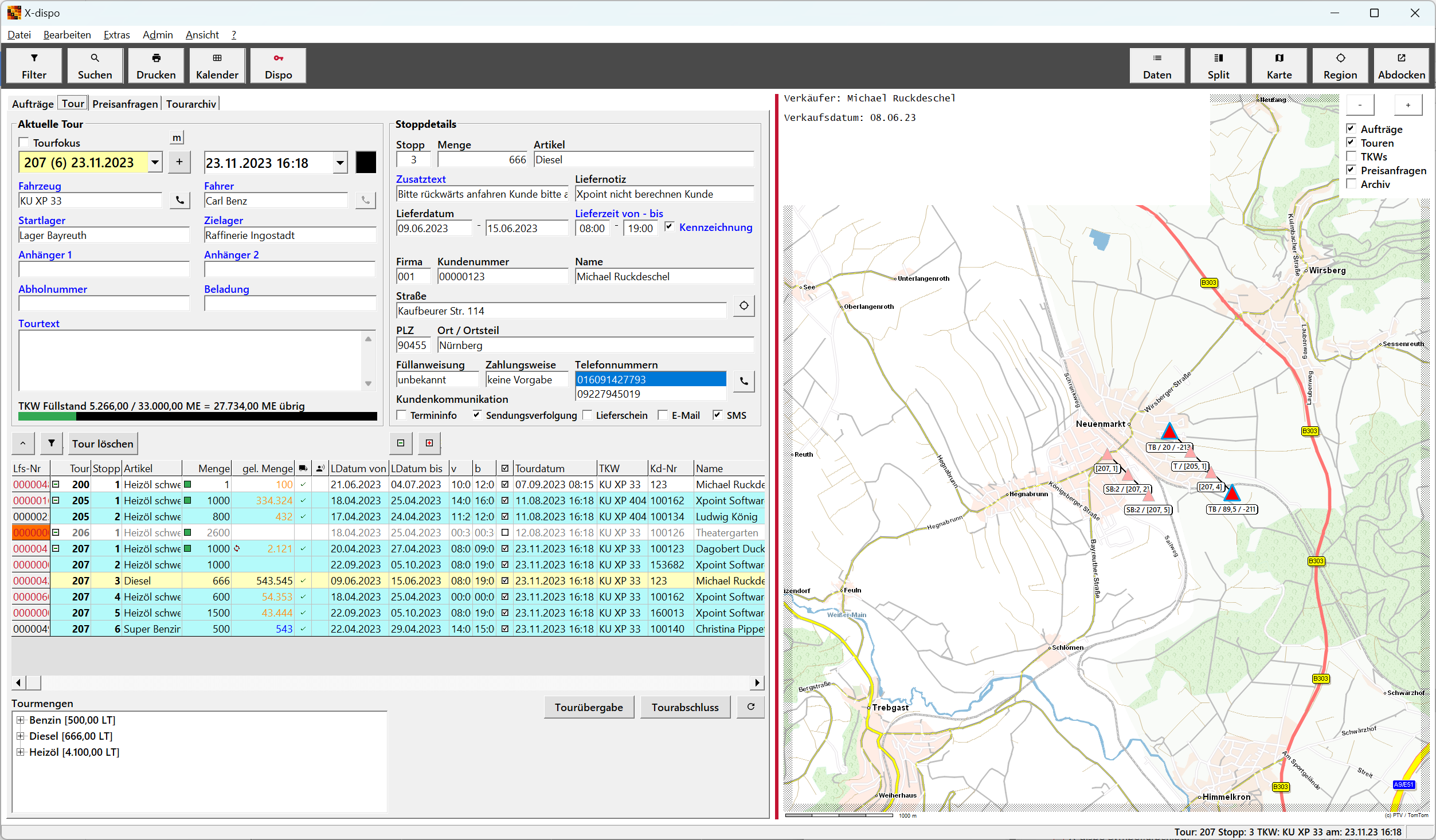Collapse panel with the up-arrow button

23,443
